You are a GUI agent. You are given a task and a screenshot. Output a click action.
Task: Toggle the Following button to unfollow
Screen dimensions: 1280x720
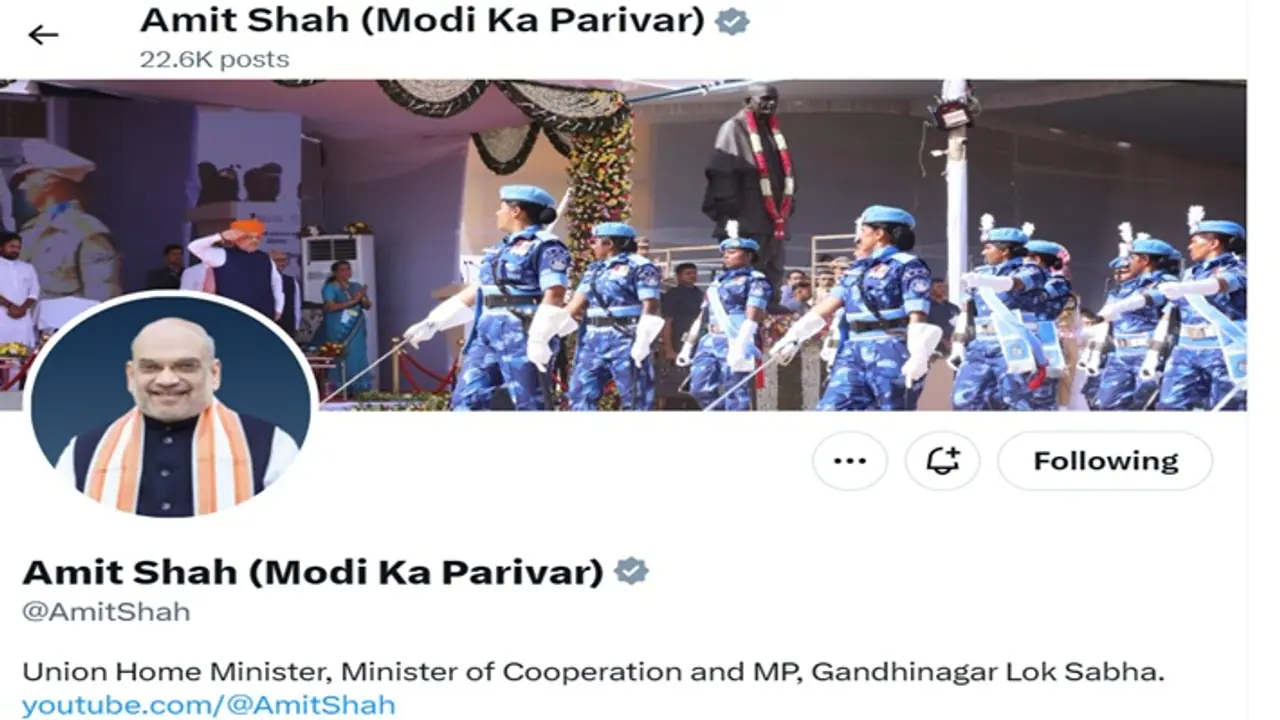(1105, 461)
